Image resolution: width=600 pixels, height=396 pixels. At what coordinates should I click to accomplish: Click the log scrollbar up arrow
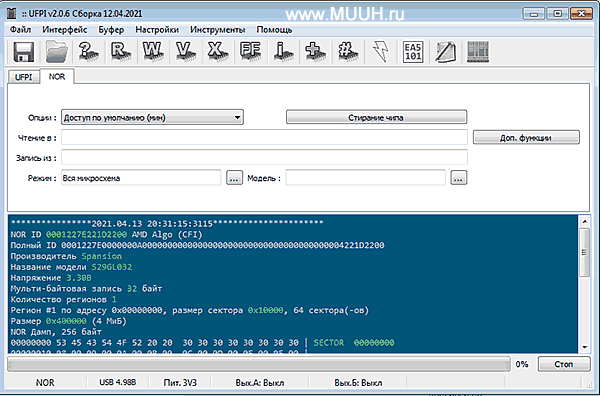coord(585,222)
